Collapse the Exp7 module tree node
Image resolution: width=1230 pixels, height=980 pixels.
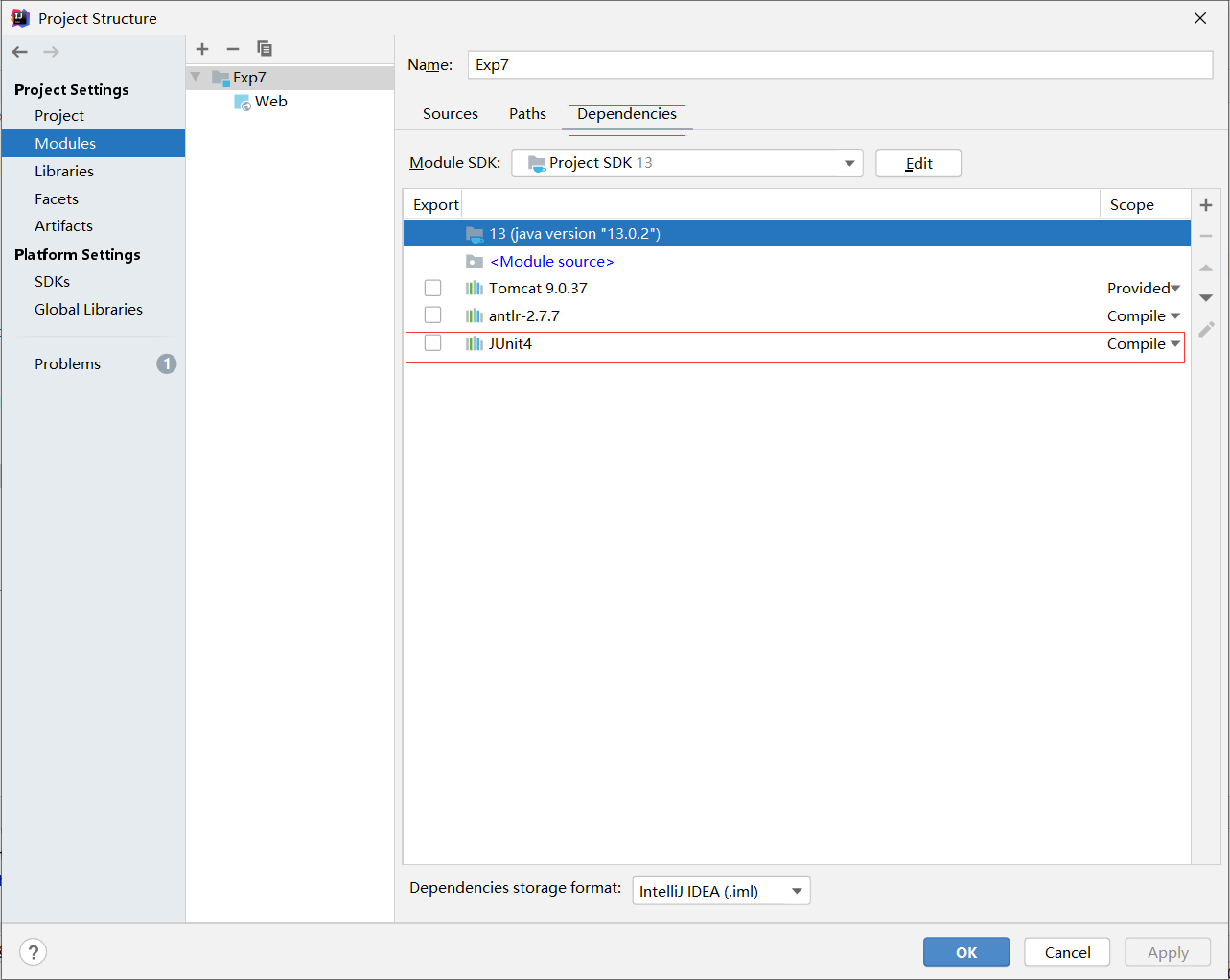(x=197, y=77)
